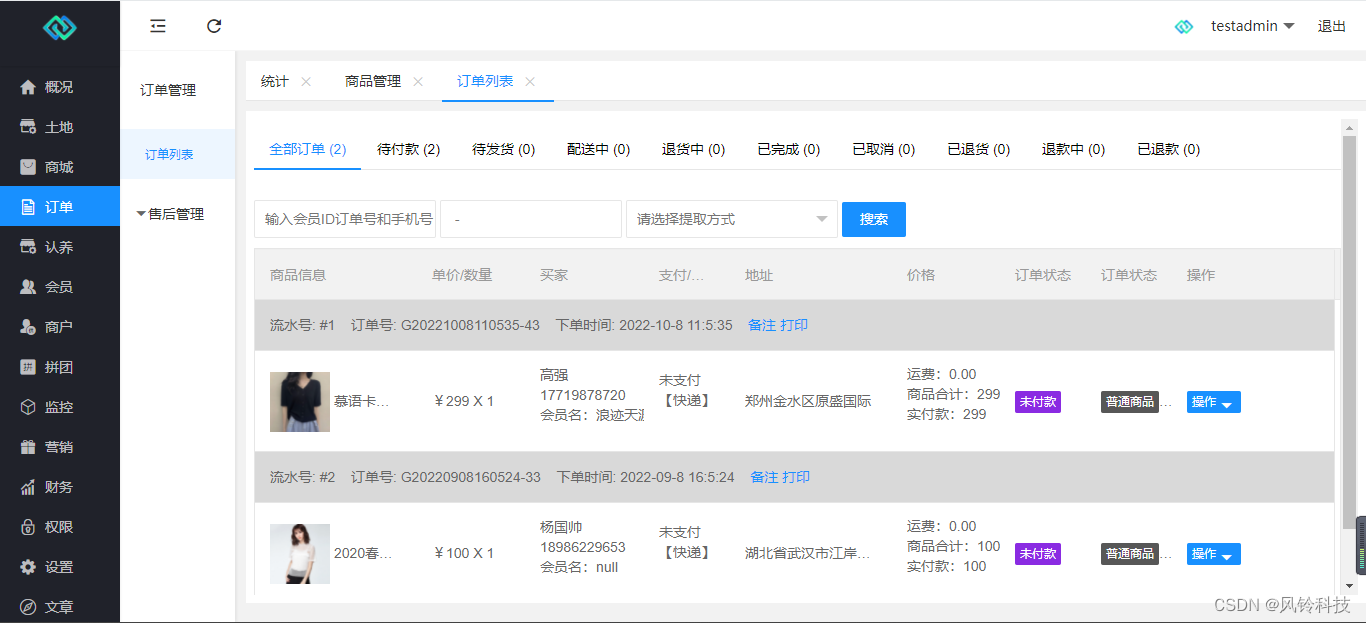Viewport: 1366px width, 623px height.
Task: Click the 订单 document icon in sidebar
Action: point(28,207)
